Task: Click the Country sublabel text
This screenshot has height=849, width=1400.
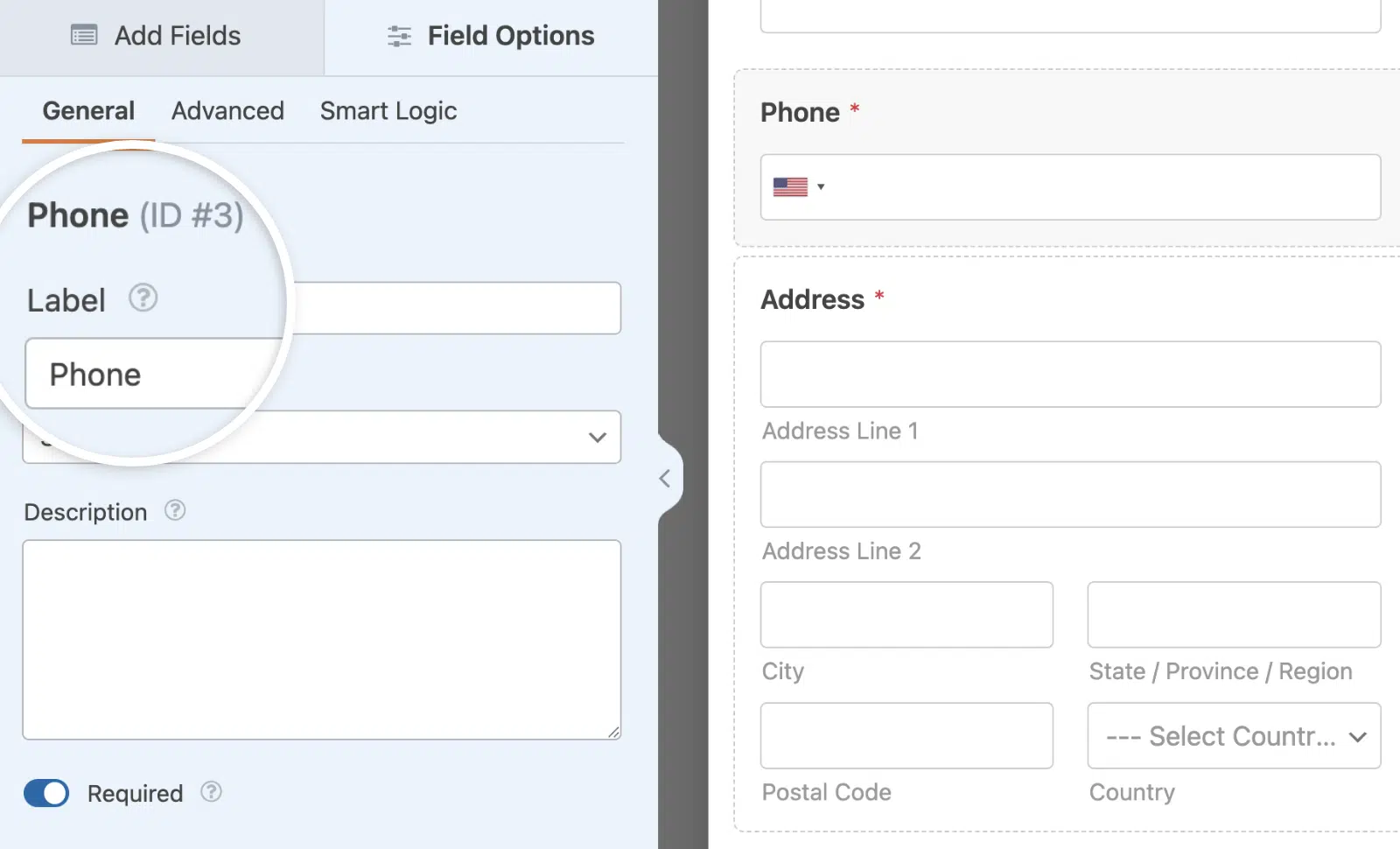Action: coord(1131,792)
